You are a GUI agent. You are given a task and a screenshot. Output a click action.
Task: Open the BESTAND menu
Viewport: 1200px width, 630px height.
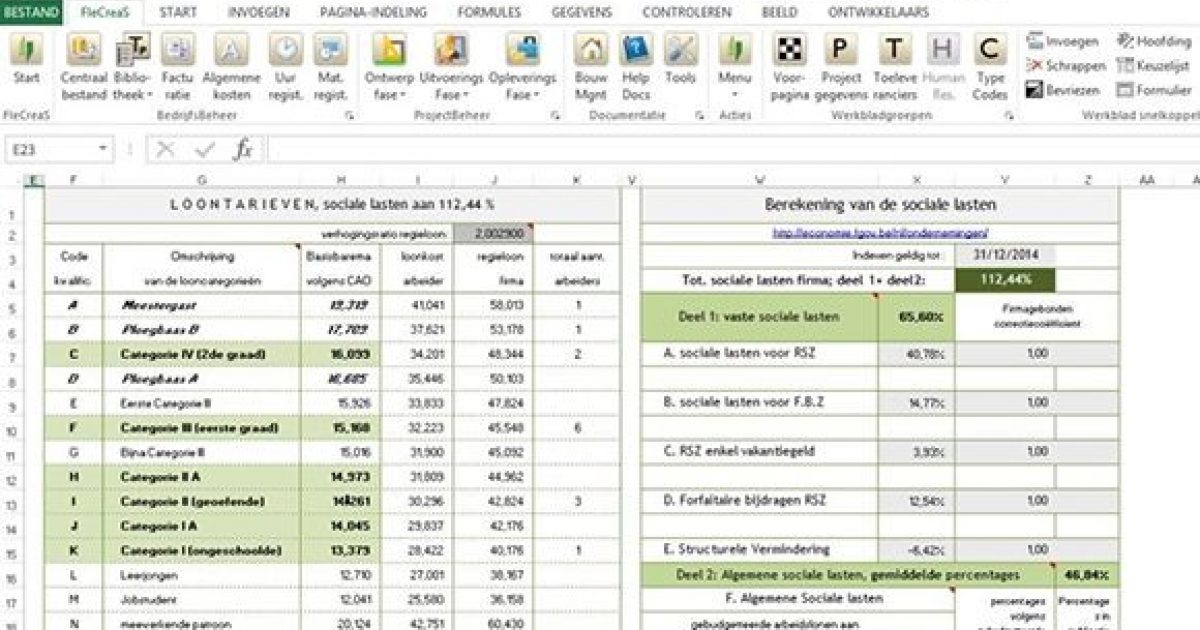pos(28,13)
